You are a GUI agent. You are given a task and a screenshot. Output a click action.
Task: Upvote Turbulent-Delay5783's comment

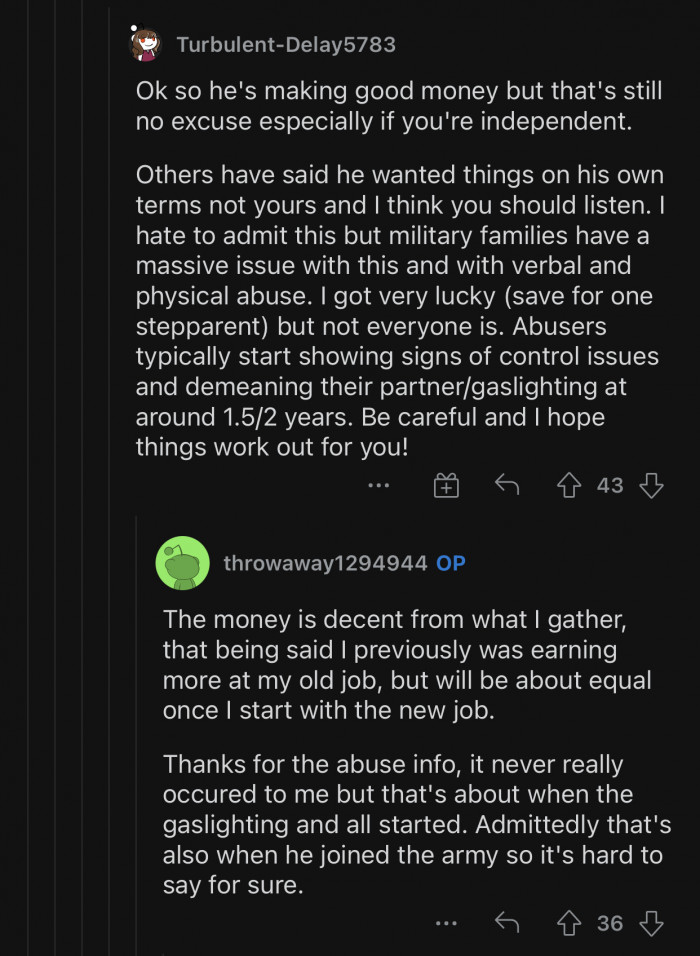569,486
